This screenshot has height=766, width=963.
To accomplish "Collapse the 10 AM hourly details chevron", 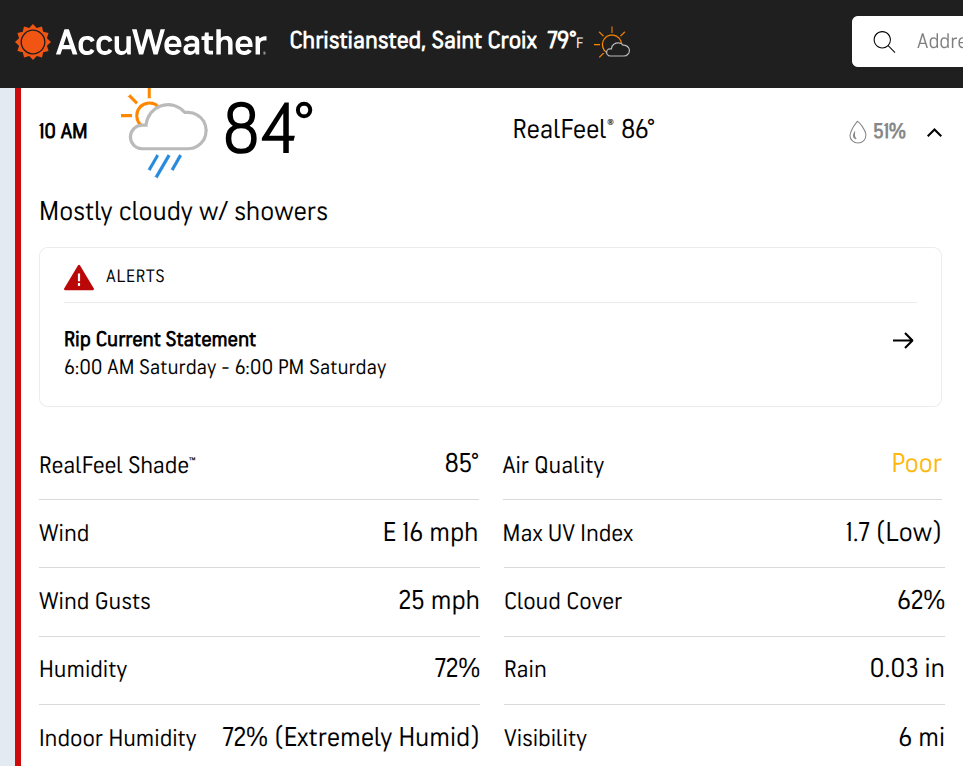I will pos(935,132).
